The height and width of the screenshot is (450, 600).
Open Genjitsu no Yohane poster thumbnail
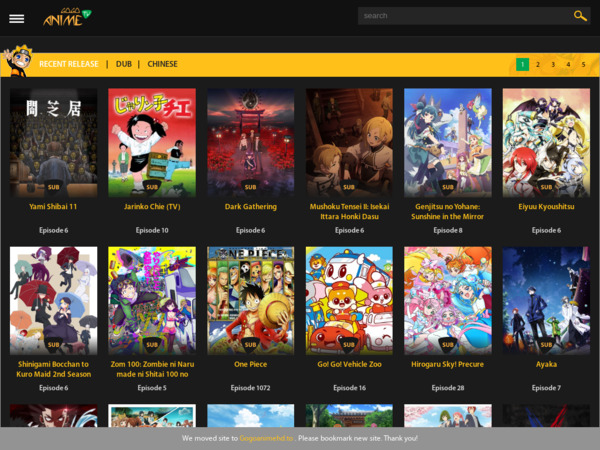pyautogui.click(x=448, y=143)
